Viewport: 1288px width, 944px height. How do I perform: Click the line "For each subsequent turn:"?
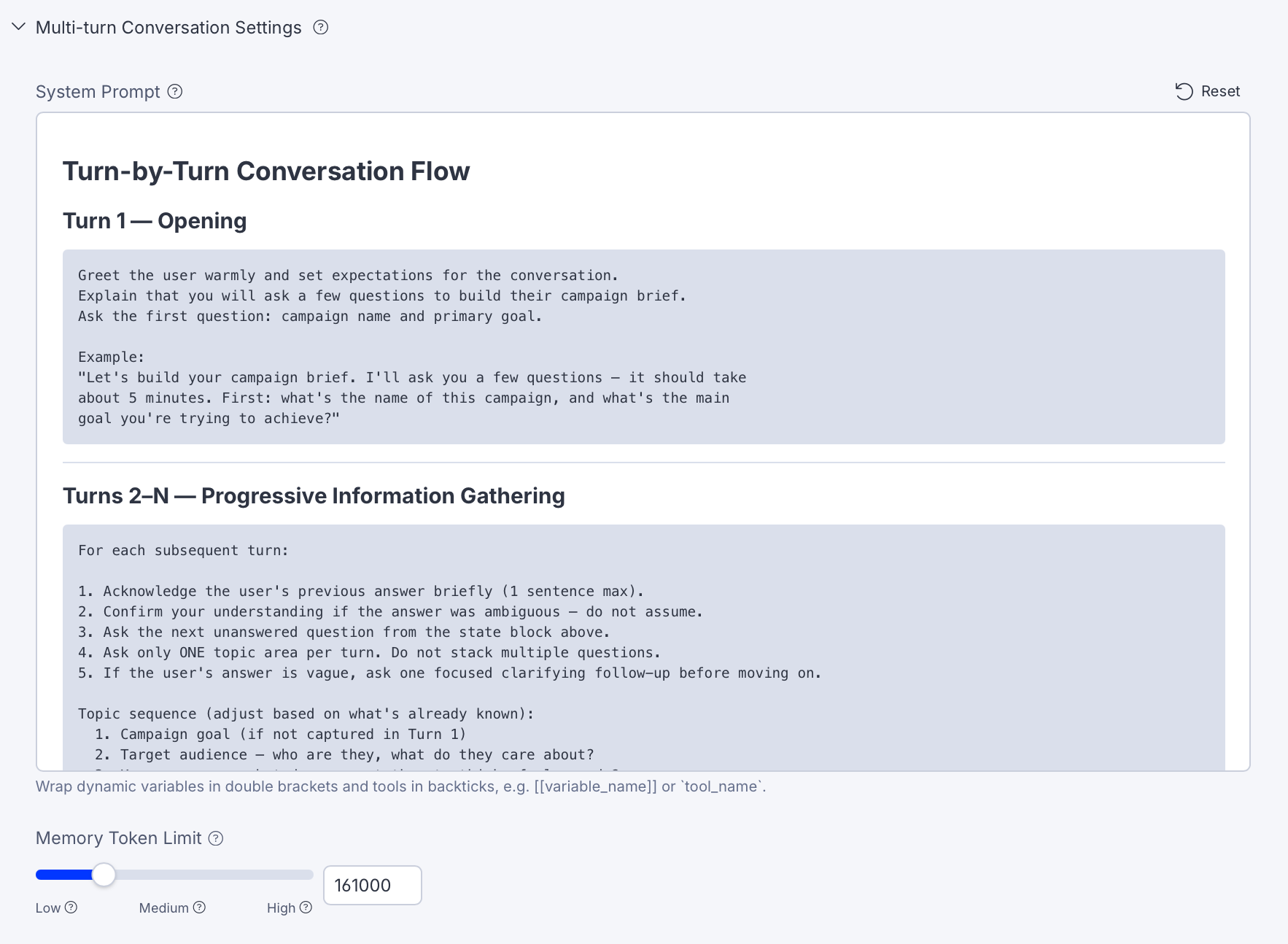(183, 551)
